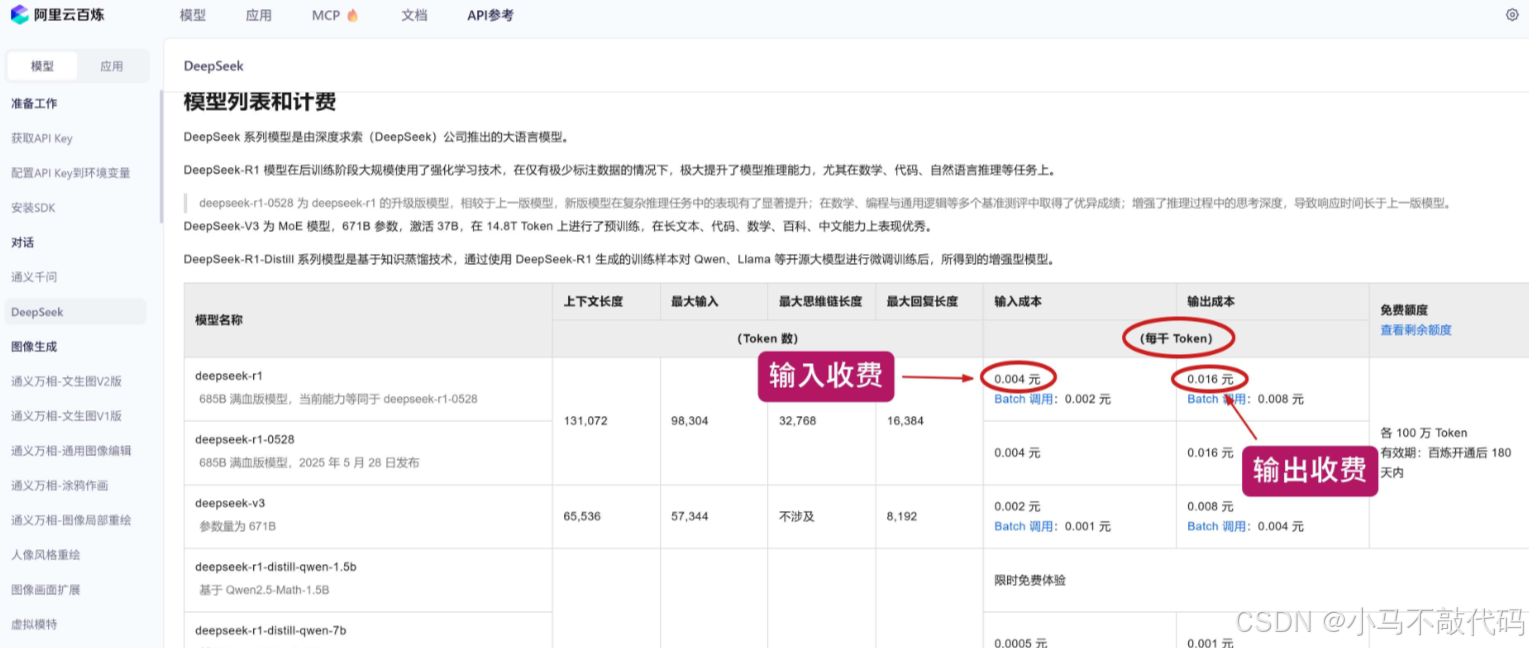The width and height of the screenshot is (1529, 648).
Task: Click the 0.004 元 input cost of deepseek-r1-0528
Action: click(x=1017, y=453)
